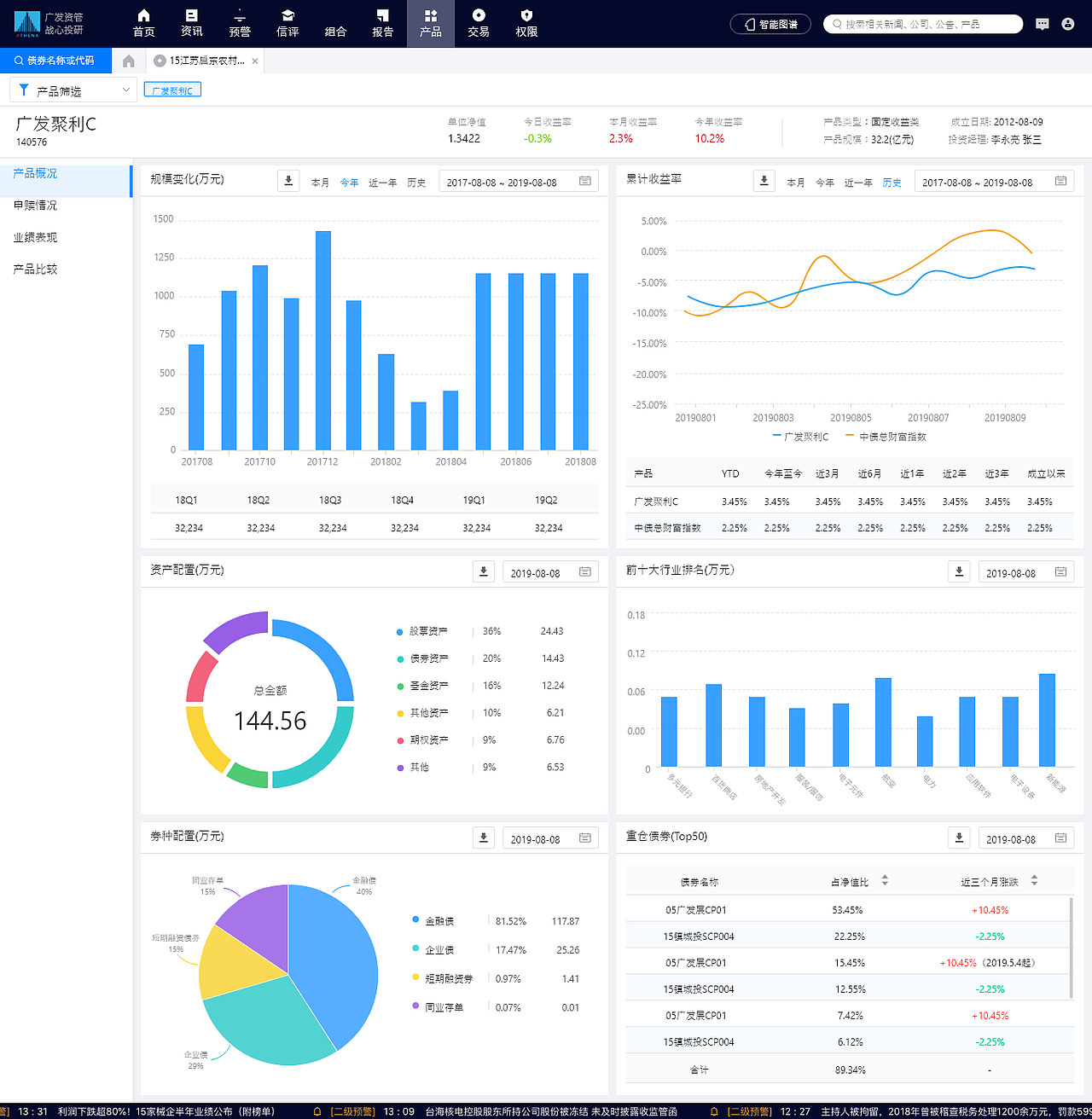Select 历史 in the 规模变化 panel
Viewport: 1092px width, 1119px height.
point(416,183)
